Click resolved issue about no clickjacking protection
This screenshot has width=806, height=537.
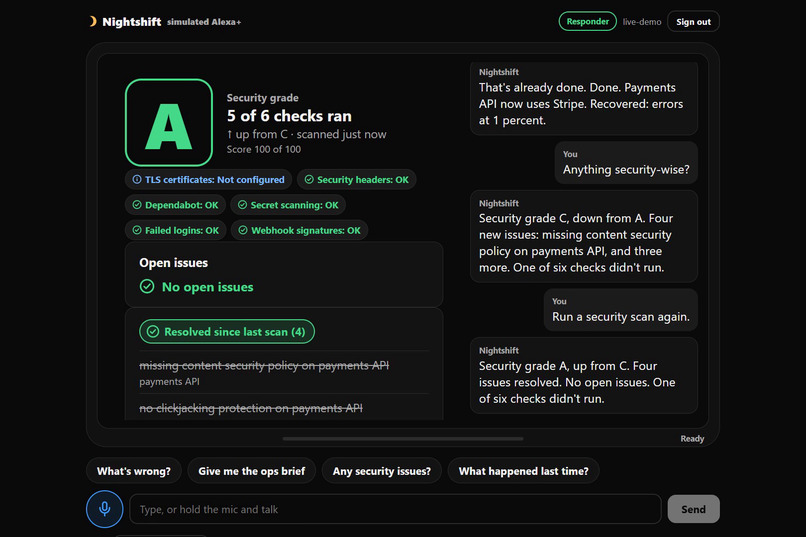251,408
